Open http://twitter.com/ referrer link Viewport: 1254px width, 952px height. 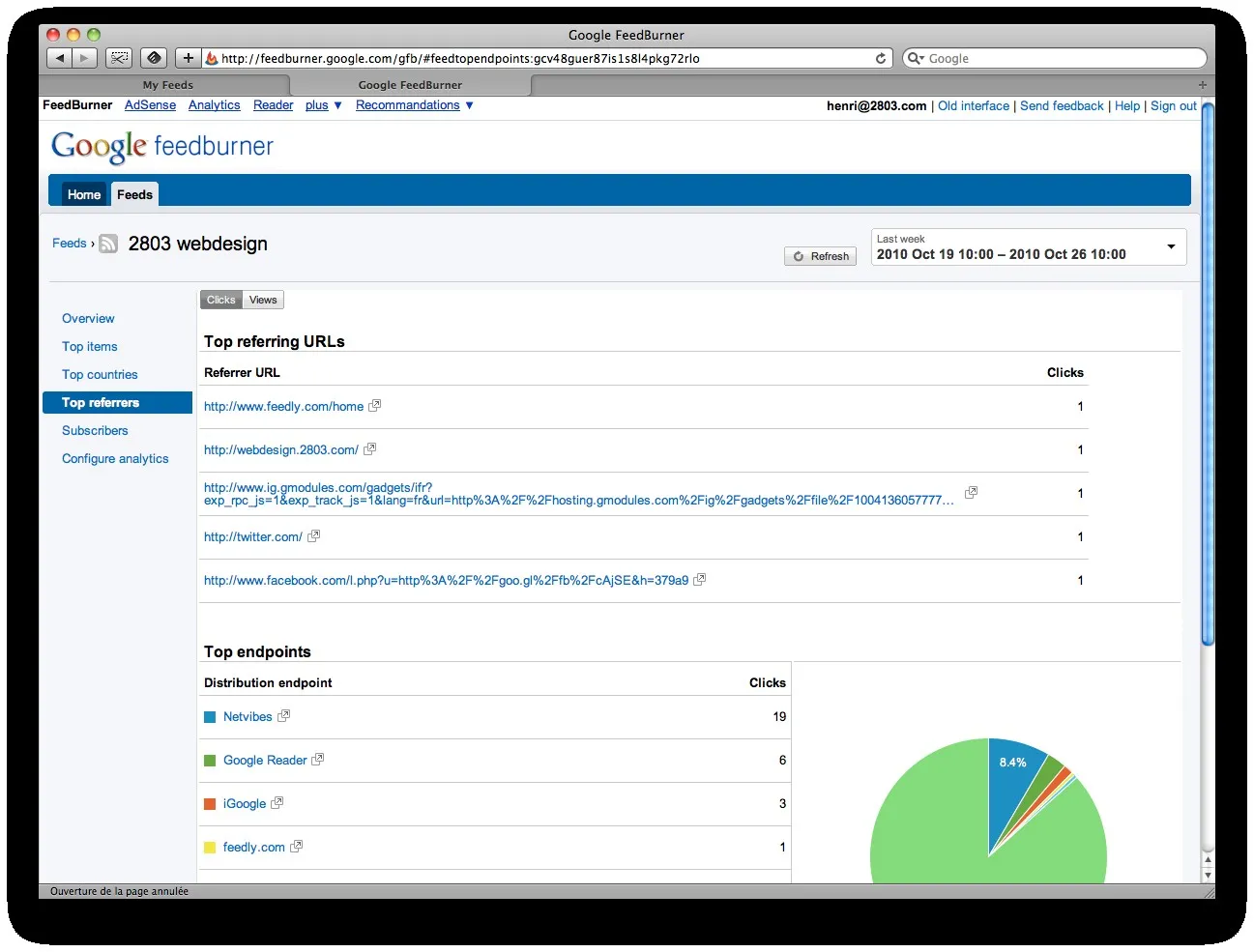(253, 536)
